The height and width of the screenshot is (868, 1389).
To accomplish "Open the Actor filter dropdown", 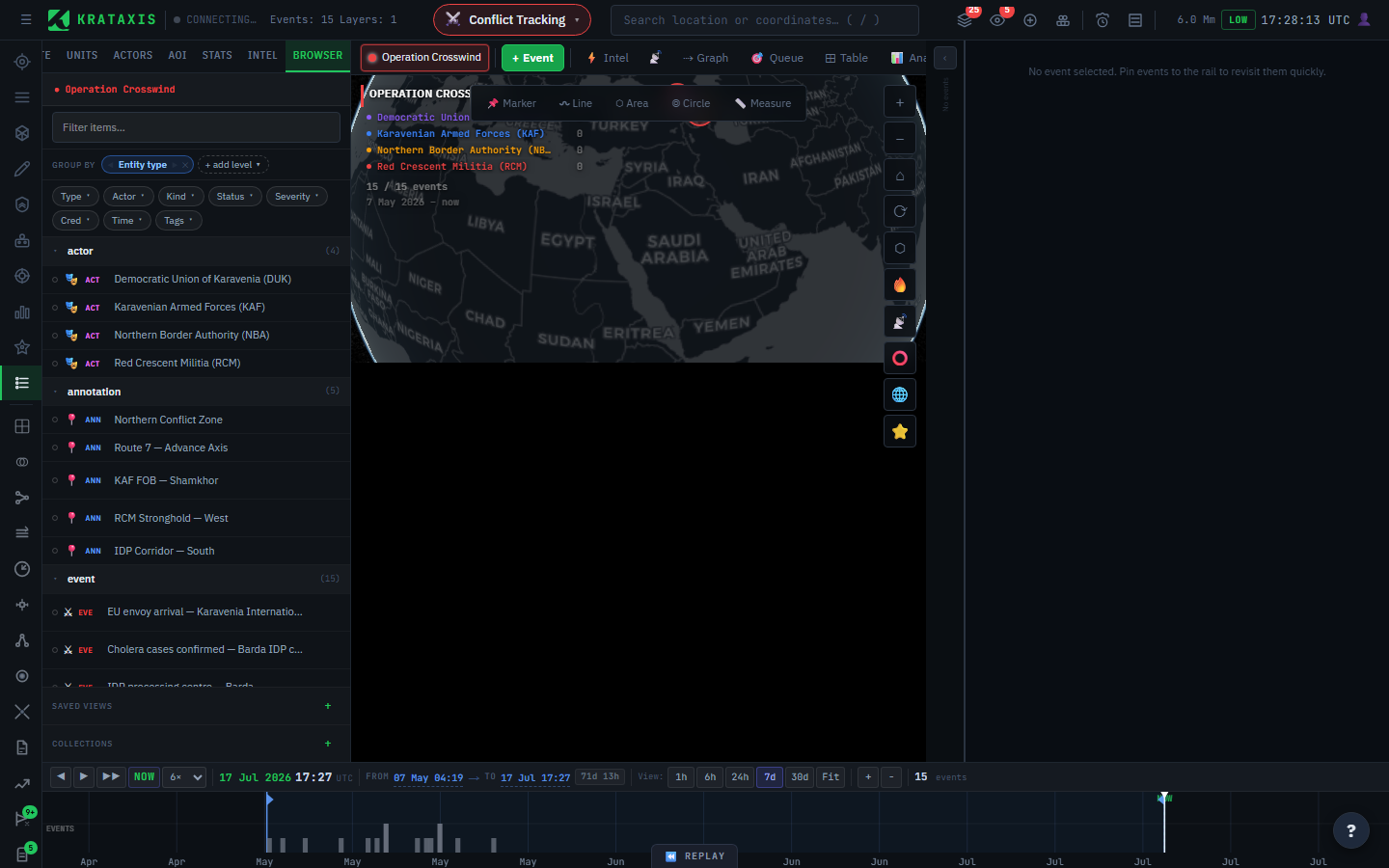I will point(128,197).
